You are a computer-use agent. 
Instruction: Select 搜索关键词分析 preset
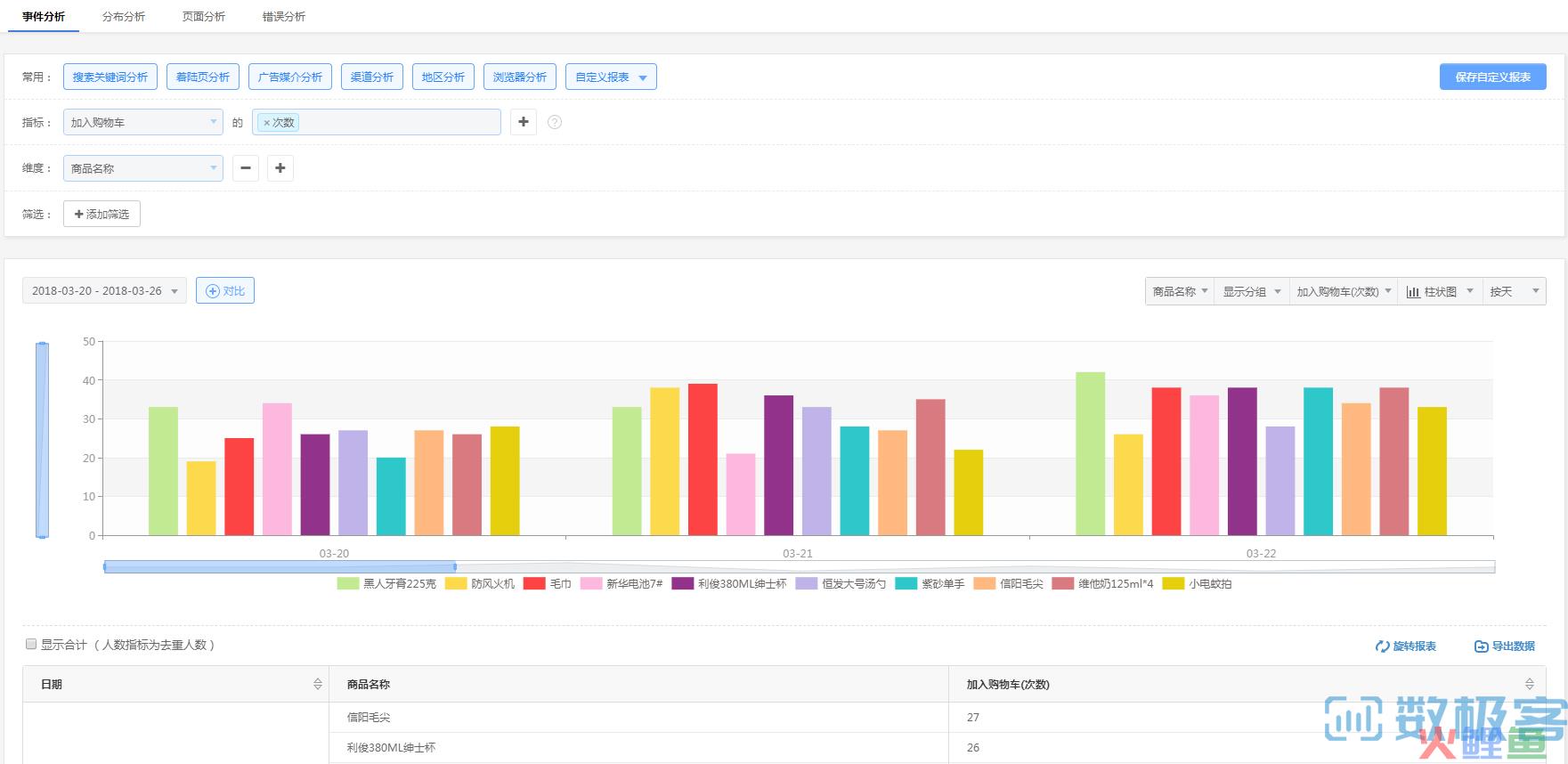point(110,77)
